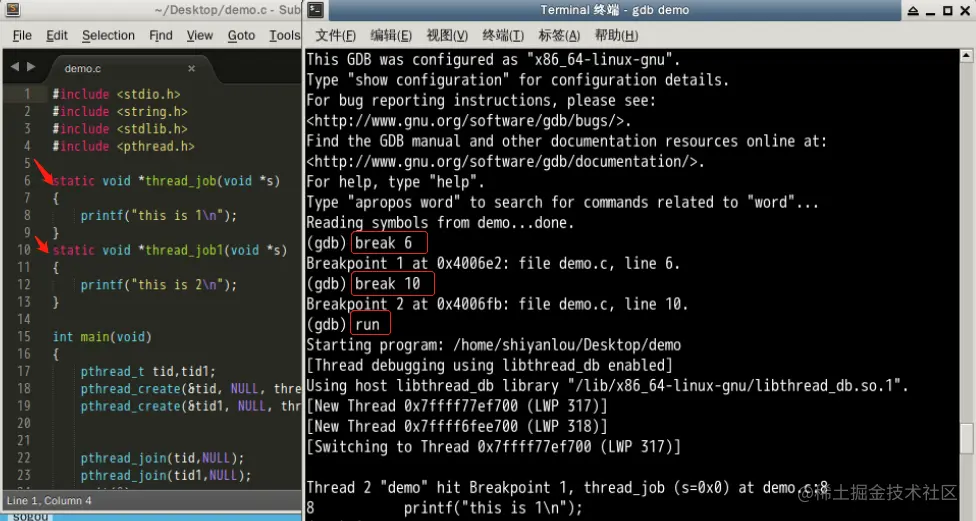Open the 文件(F) menu in Terminal

click(x=336, y=35)
